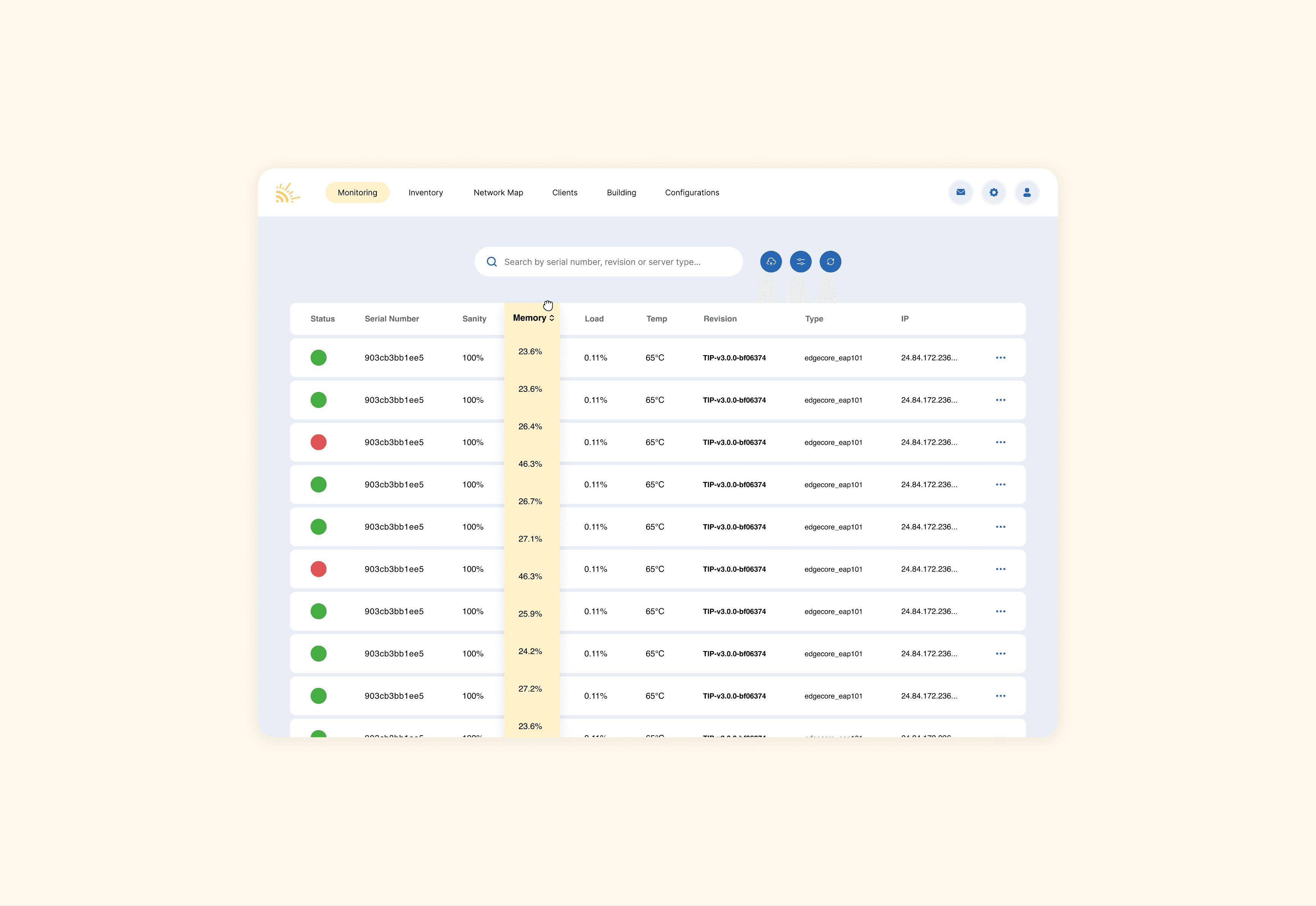Click the search magnifier icon
Viewport: 1316px width, 906px height.
(x=492, y=262)
